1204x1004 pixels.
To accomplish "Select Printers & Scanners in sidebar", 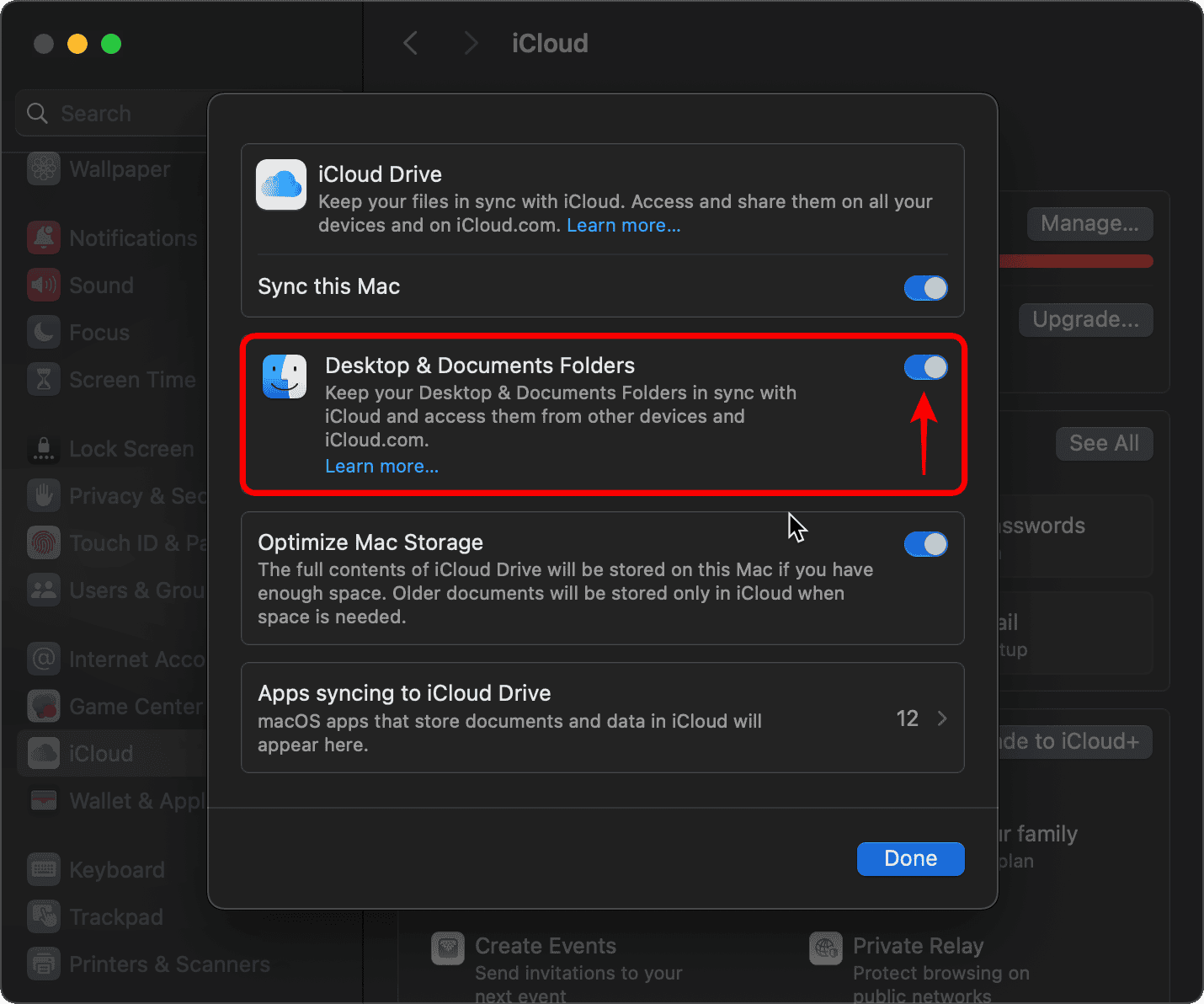I will 169,964.
